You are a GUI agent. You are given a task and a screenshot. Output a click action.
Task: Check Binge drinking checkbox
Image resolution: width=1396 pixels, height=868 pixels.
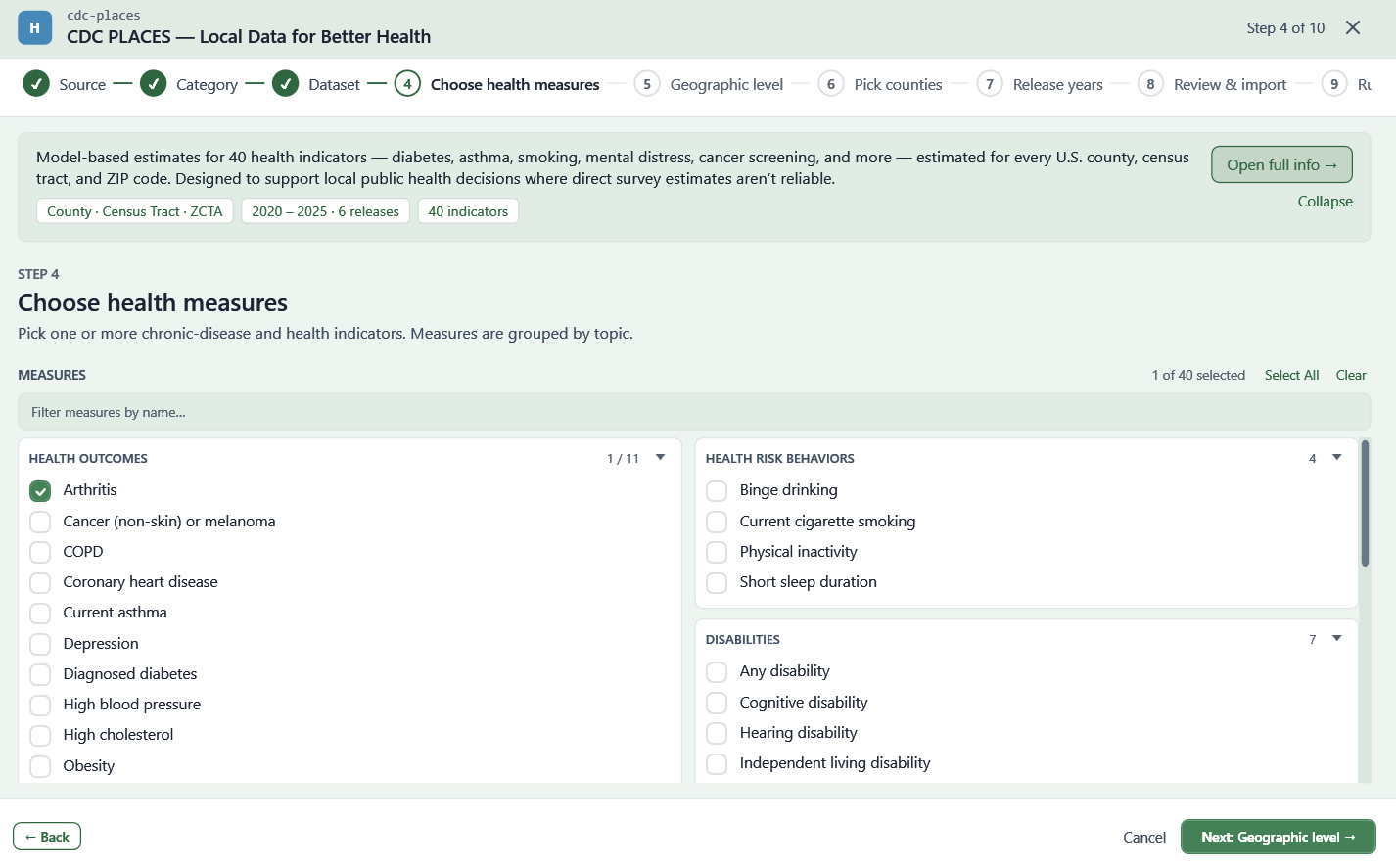pyautogui.click(x=717, y=491)
